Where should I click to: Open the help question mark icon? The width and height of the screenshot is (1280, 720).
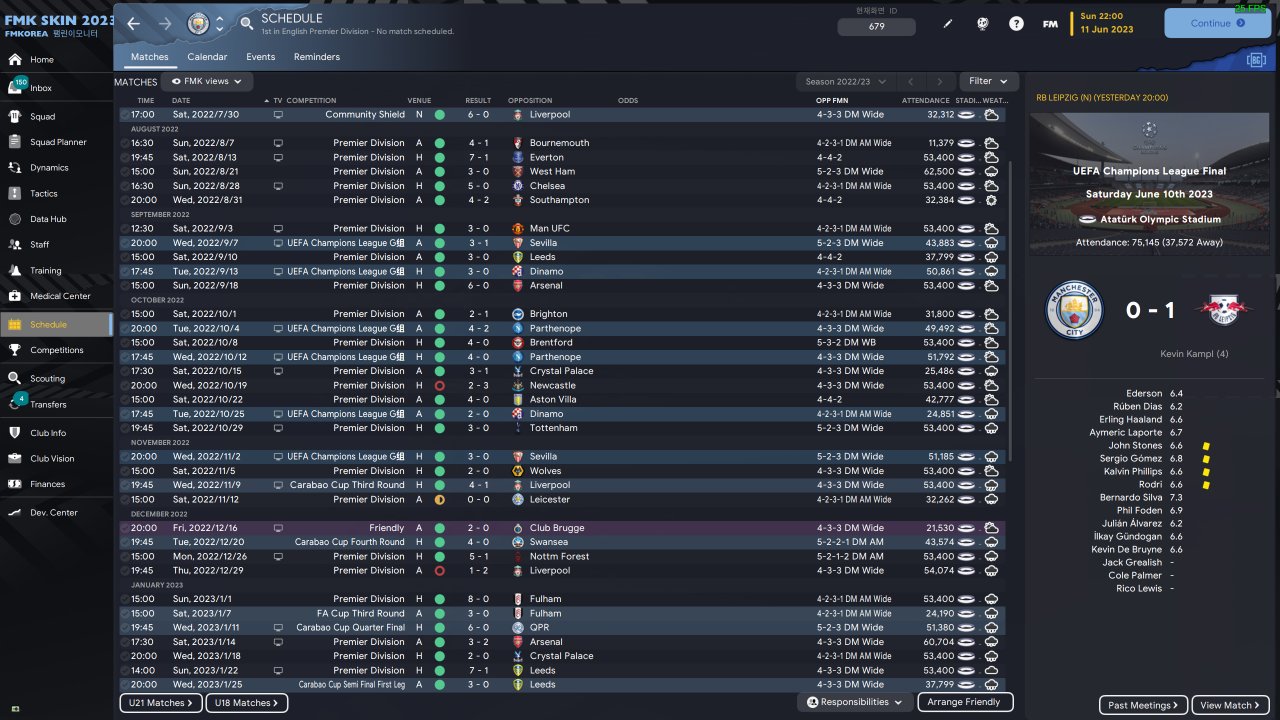pyautogui.click(x=1016, y=23)
